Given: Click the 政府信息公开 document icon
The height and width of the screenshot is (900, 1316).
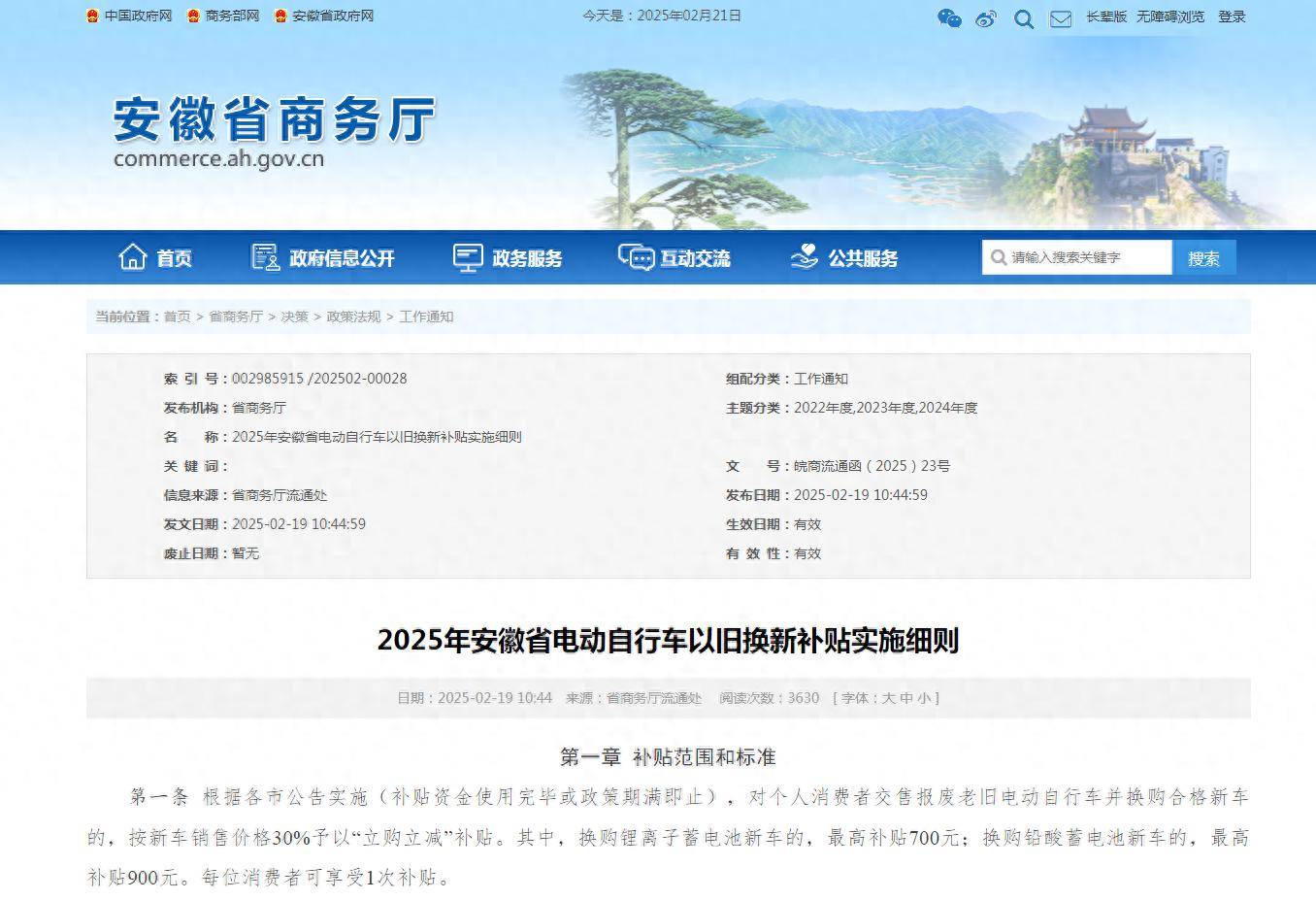Looking at the screenshot, I should (265, 257).
